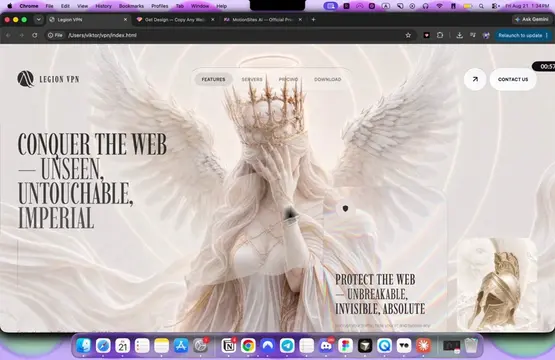Open the Chrome app menu
The height and width of the screenshot is (360, 555).
29,6
